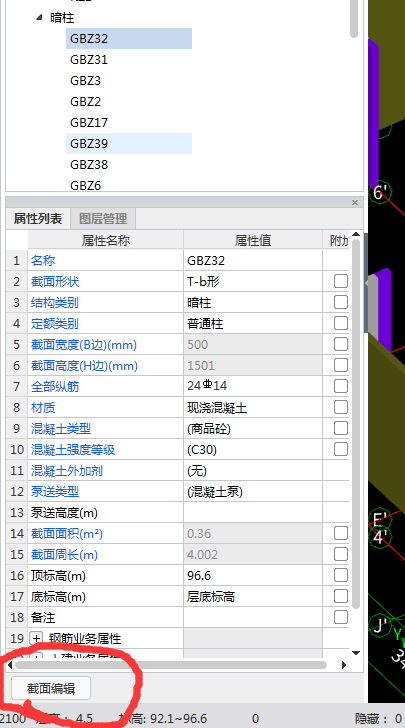
Task: Click axis marker 4' in viewport
Action: click(x=381, y=537)
